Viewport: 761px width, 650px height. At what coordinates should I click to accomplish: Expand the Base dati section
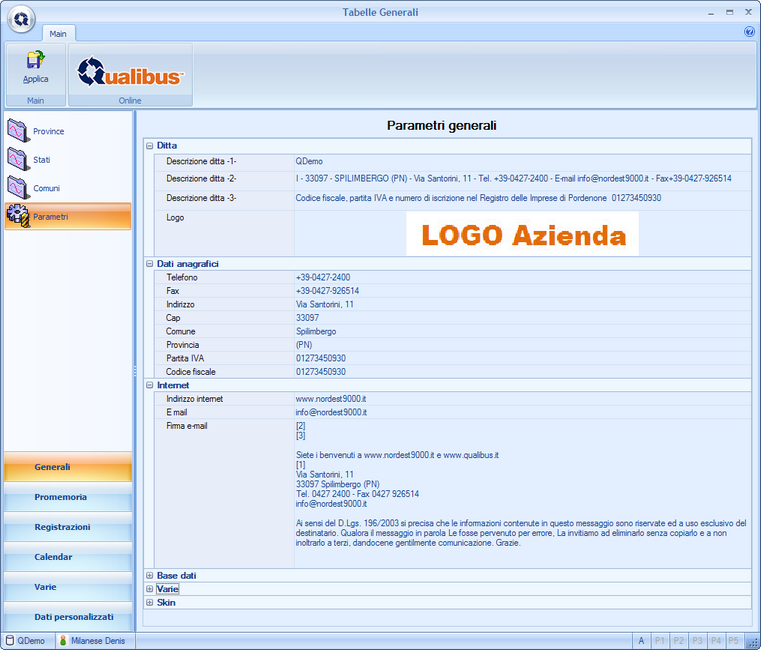(x=150, y=576)
